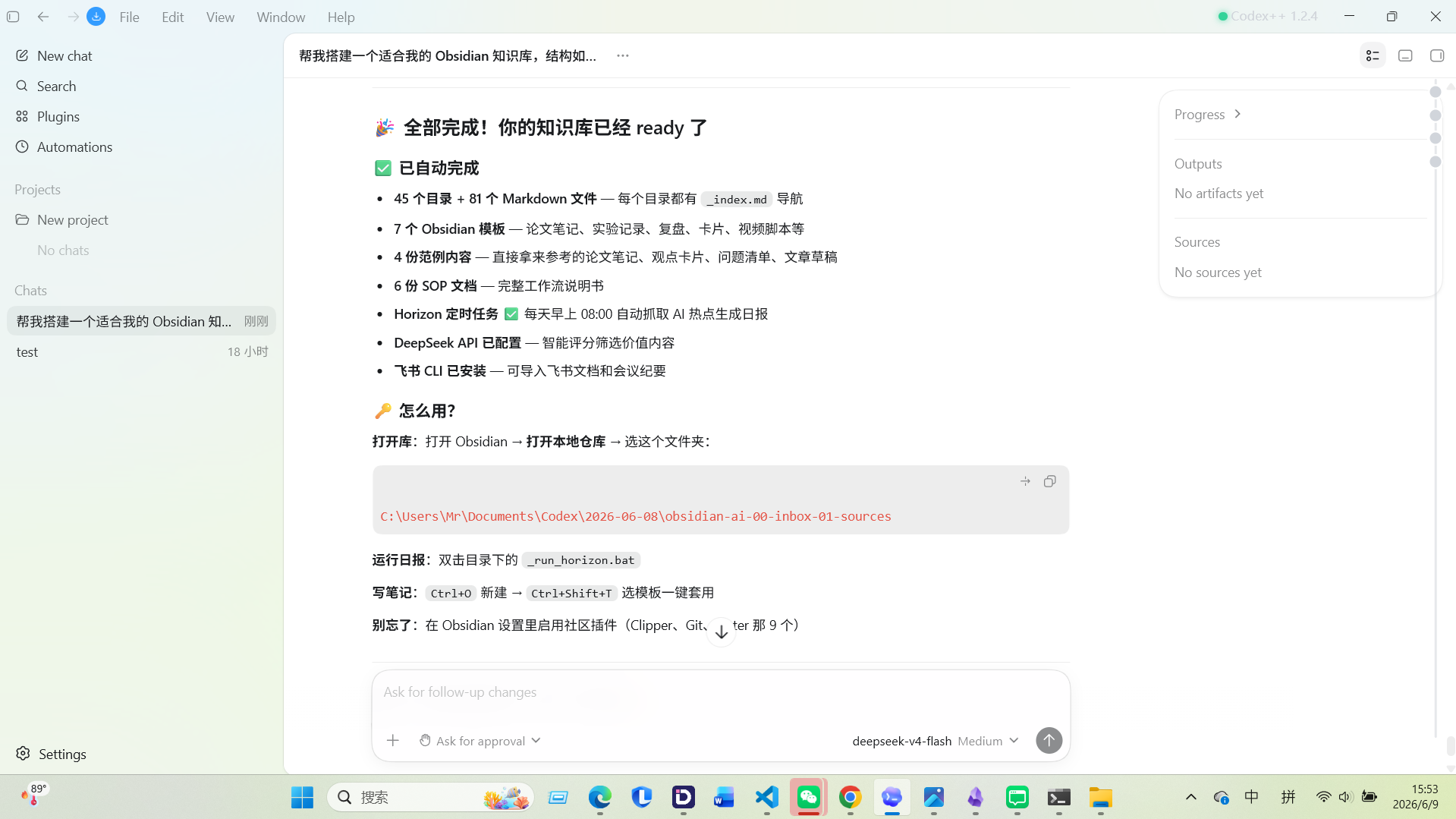The image size is (1456, 819).
Task: Go back with the left arrow
Action: [43, 16]
